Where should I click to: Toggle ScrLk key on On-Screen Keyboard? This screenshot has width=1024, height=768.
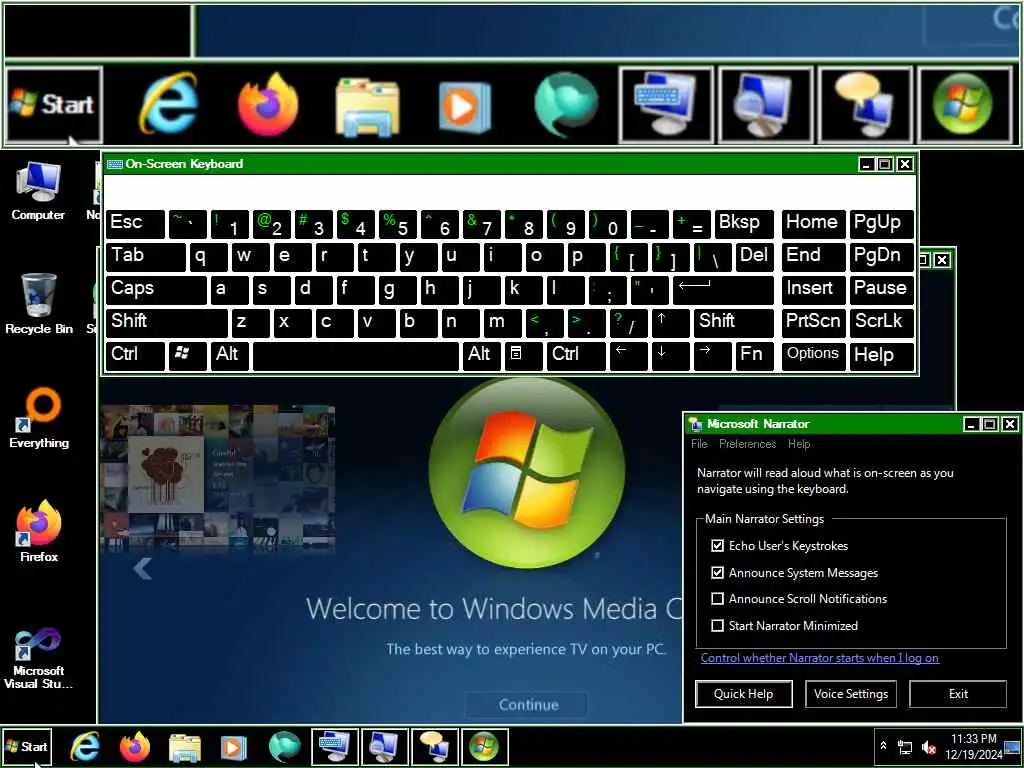(x=882, y=323)
